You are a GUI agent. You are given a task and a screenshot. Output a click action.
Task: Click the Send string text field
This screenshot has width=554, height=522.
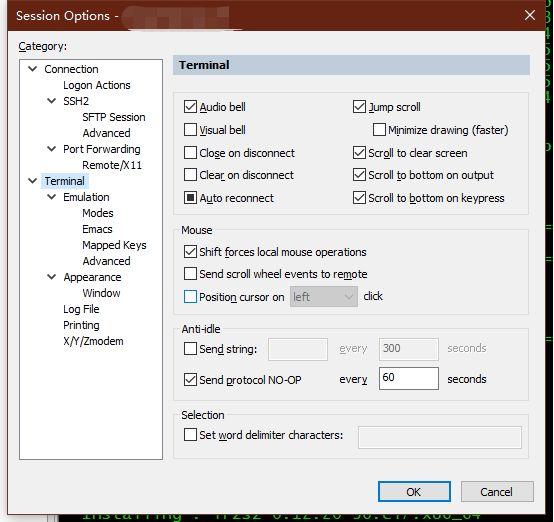(298, 349)
